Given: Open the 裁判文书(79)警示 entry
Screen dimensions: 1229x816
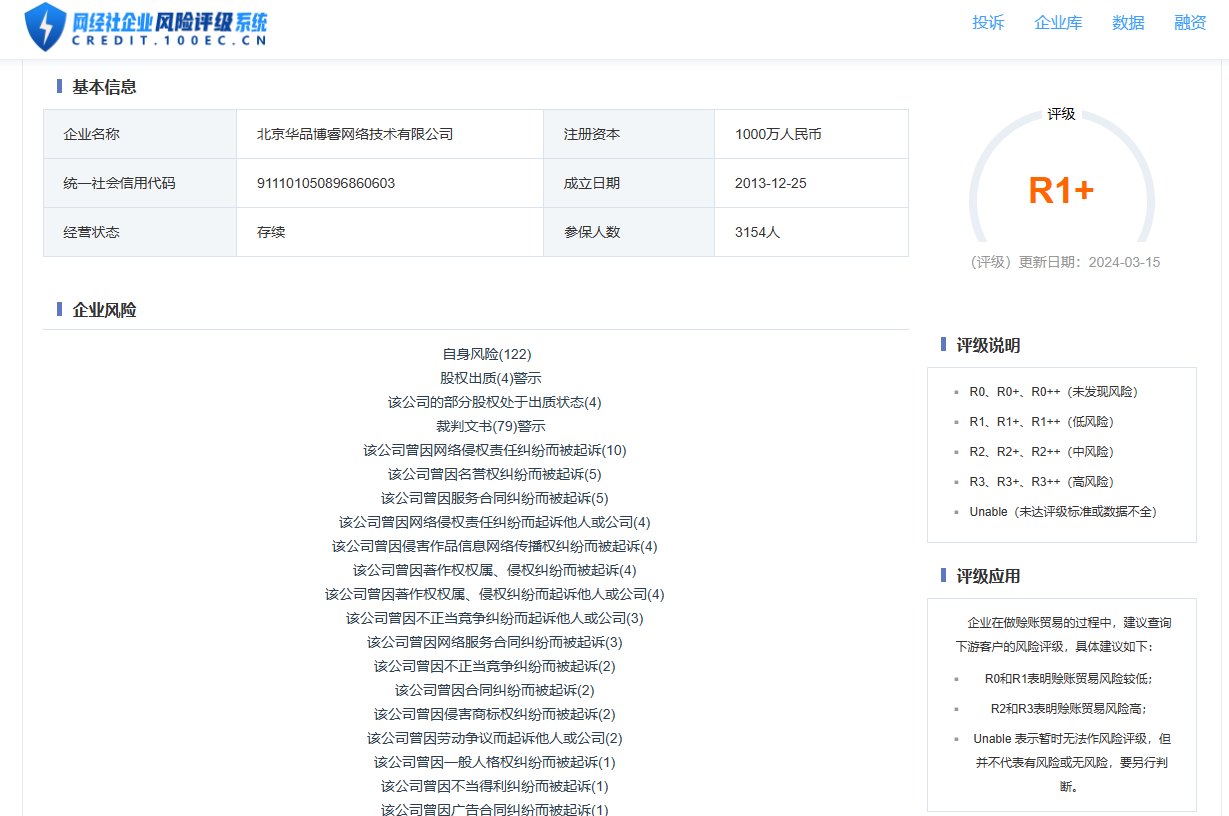Looking at the screenshot, I should 491,426.
